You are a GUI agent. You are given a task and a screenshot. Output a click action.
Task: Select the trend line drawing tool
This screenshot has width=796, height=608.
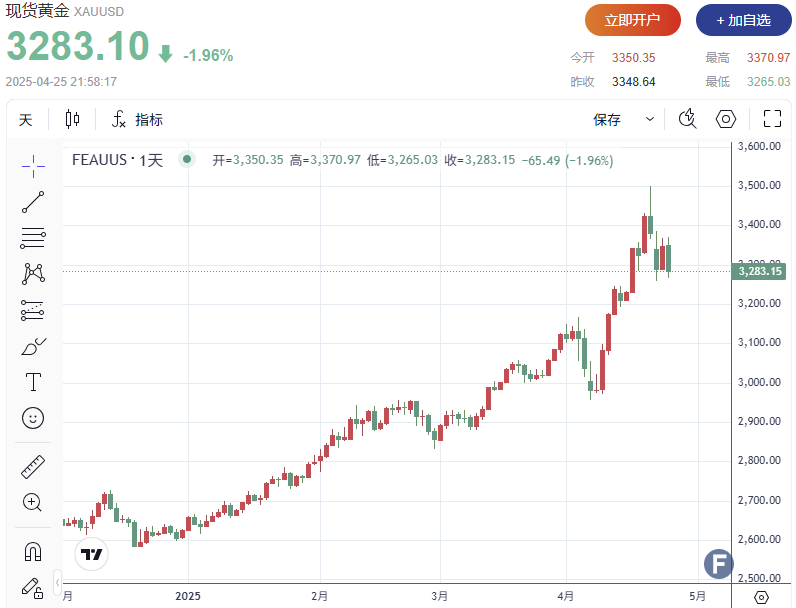point(33,201)
